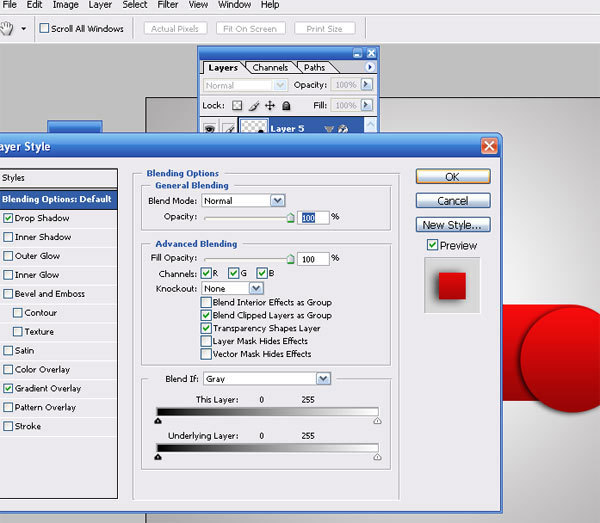Click the OK button
This screenshot has width=600, height=523.
[452, 176]
